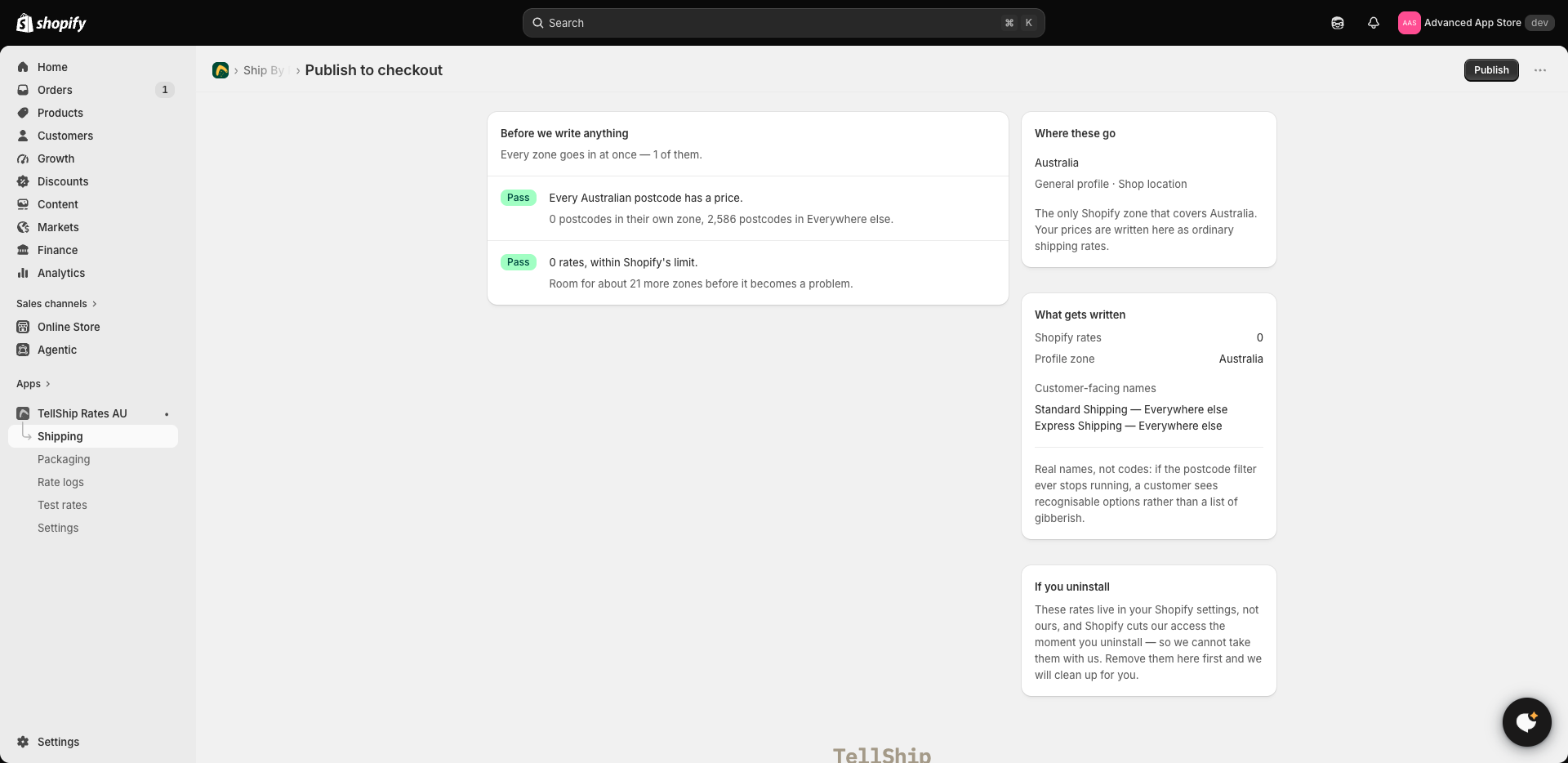Click the Shopify logo
The height and width of the screenshot is (763, 1568).
pyautogui.click(x=51, y=23)
